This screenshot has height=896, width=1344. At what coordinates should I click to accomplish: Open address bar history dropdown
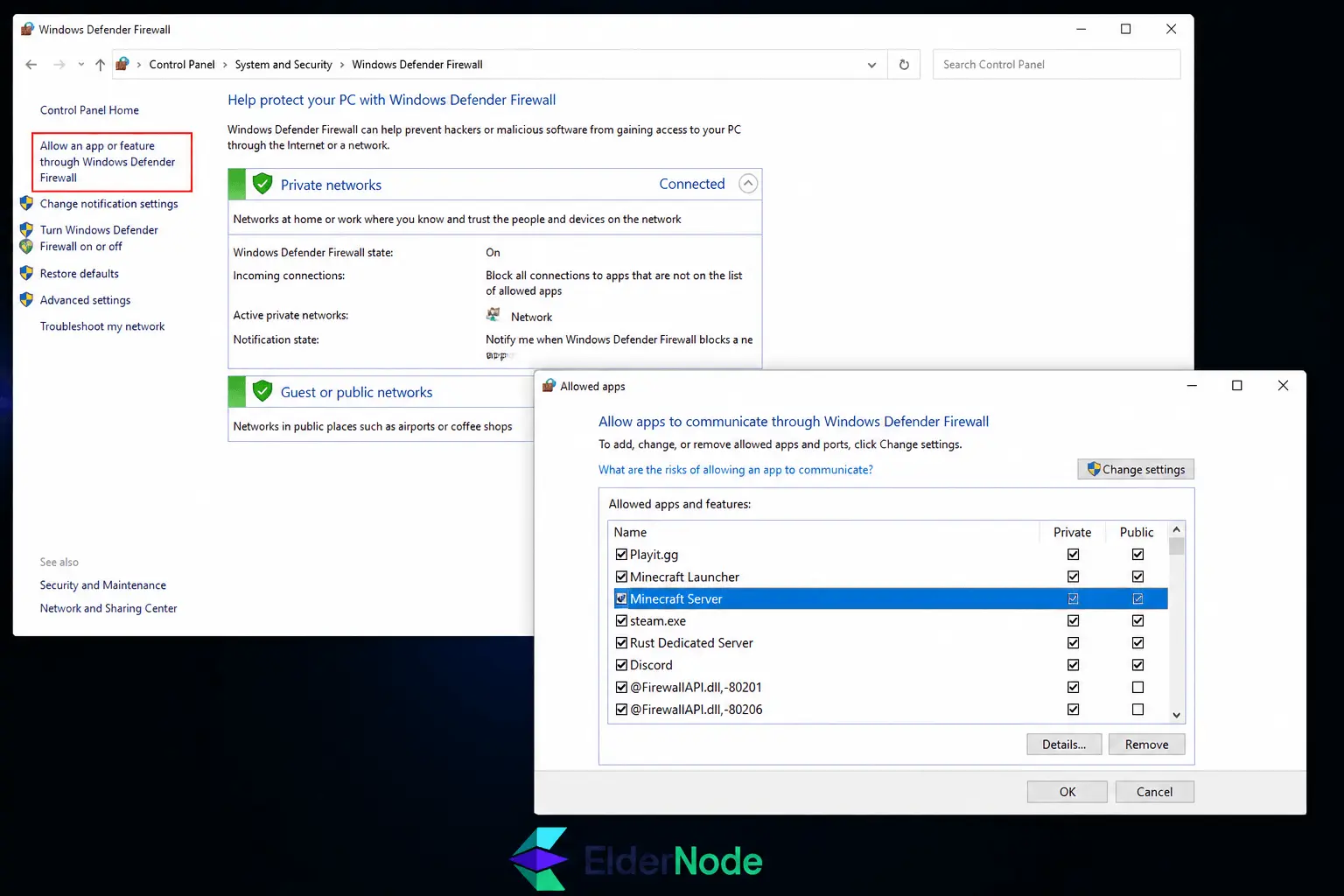pyautogui.click(x=871, y=65)
